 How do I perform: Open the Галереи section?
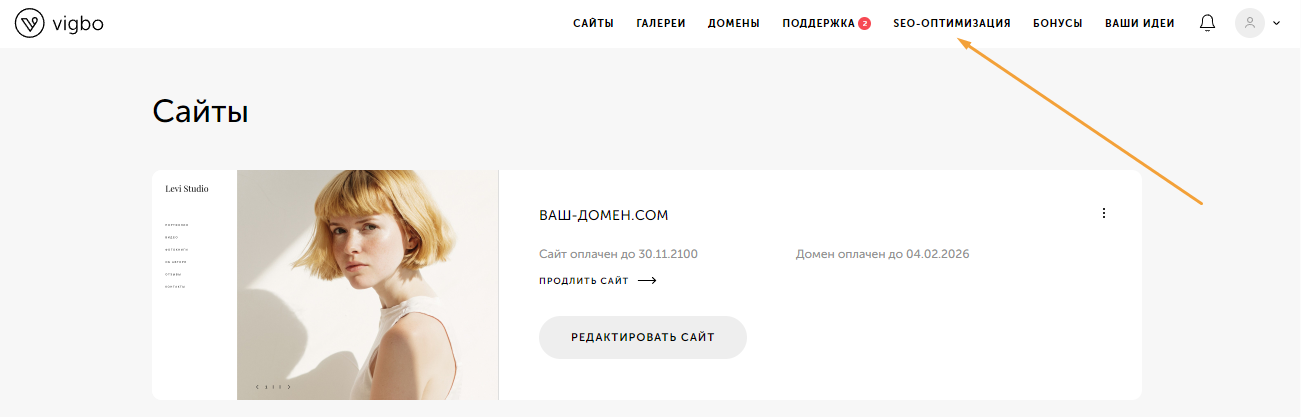click(661, 23)
